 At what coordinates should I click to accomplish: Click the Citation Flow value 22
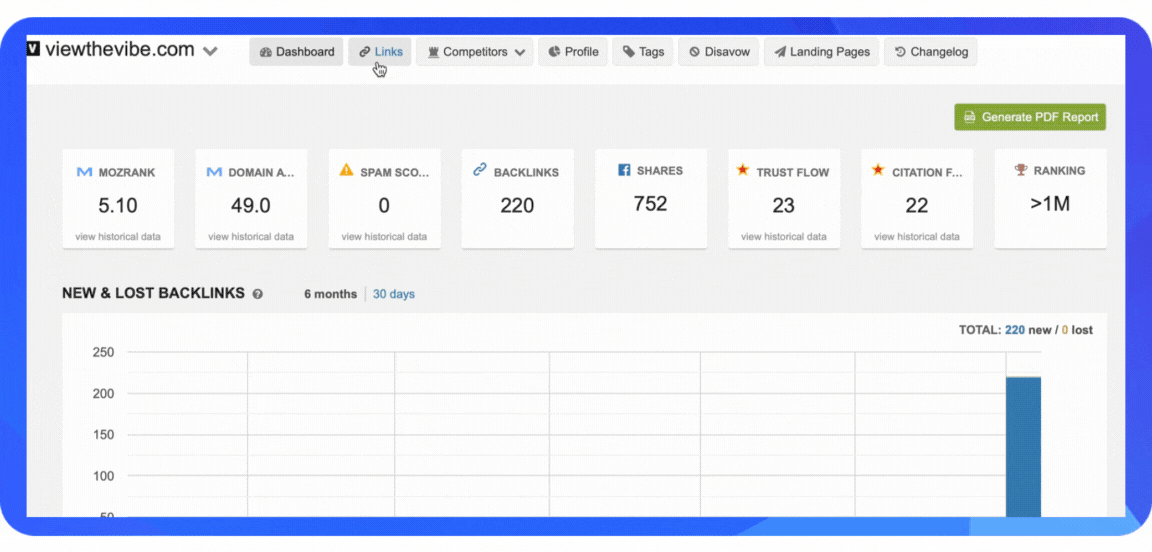coord(917,206)
